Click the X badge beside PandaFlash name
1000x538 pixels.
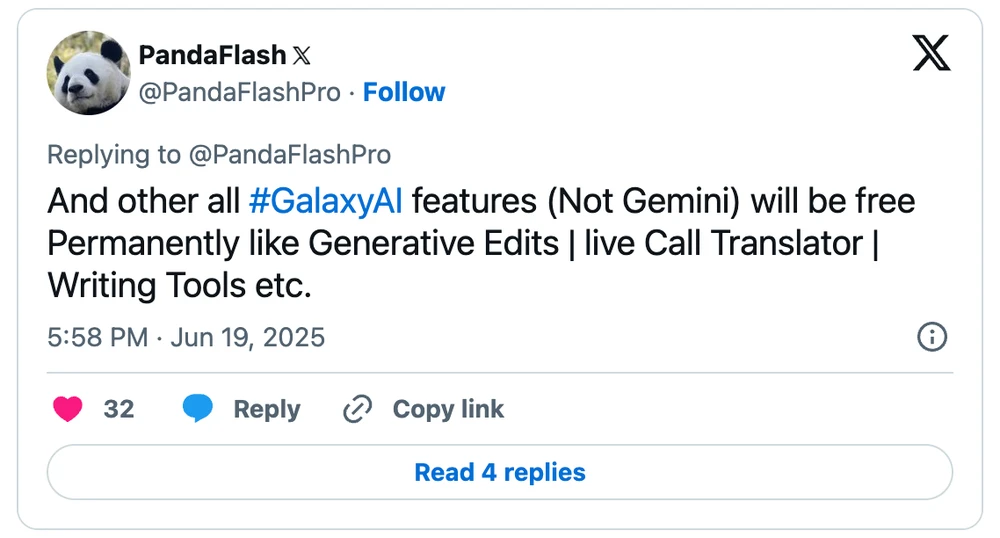(x=302, y=55)
